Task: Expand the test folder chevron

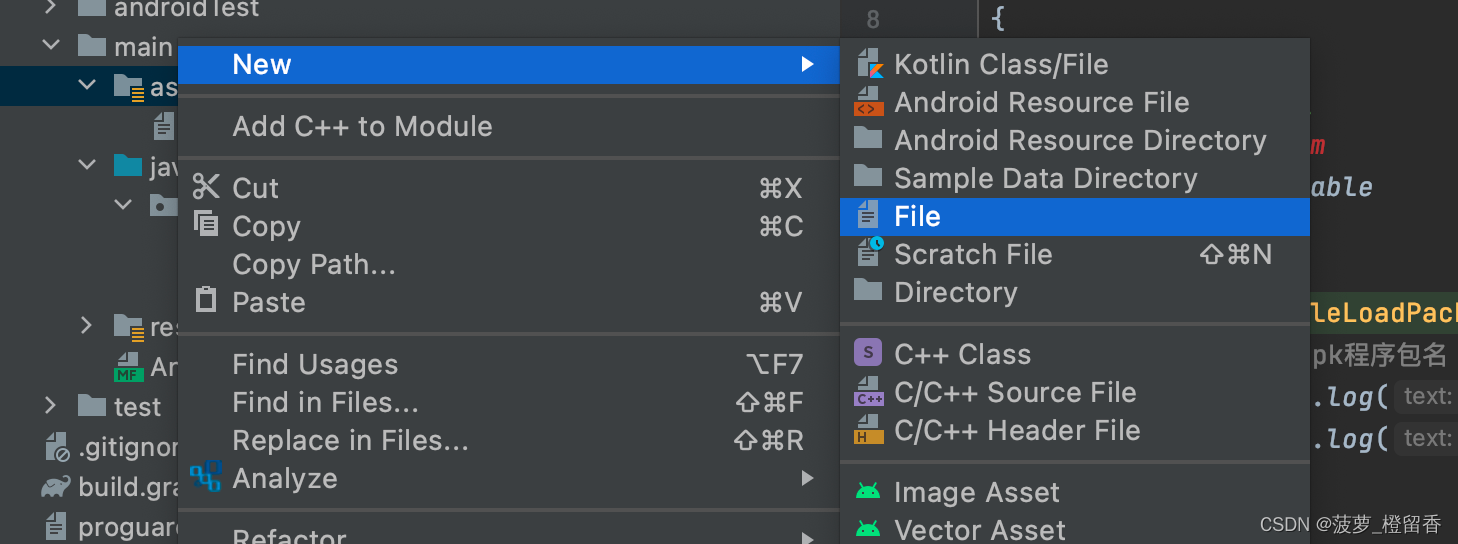Action: coord(50,406)
